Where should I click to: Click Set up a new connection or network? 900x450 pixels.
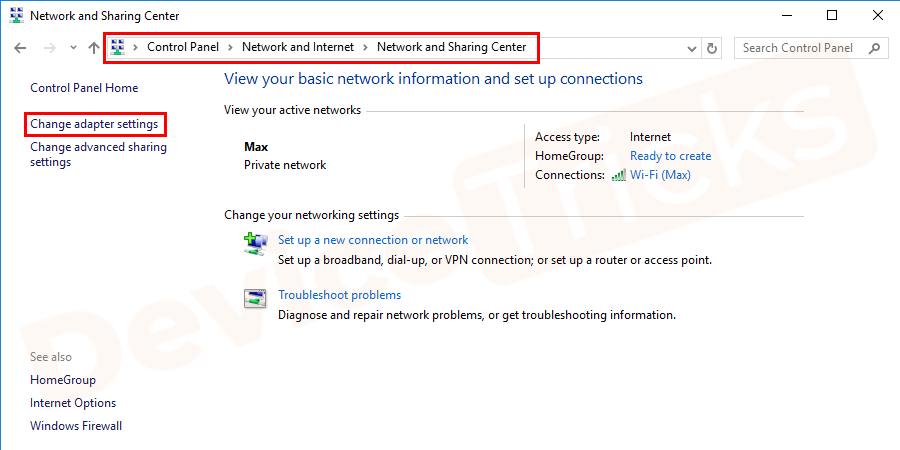point(373,240)
